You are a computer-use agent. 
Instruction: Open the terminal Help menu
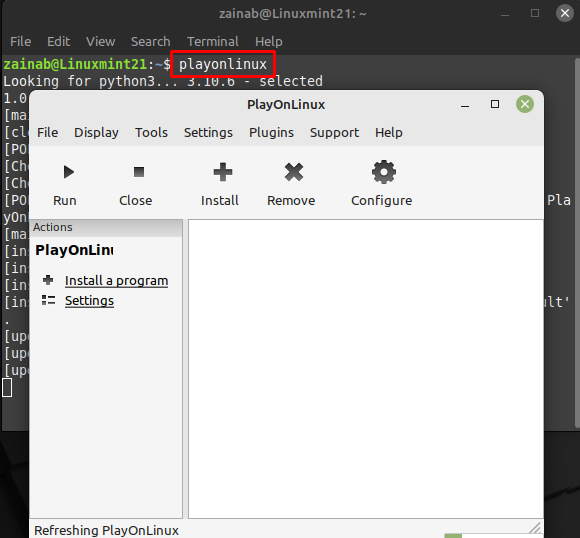pos(269,41)
